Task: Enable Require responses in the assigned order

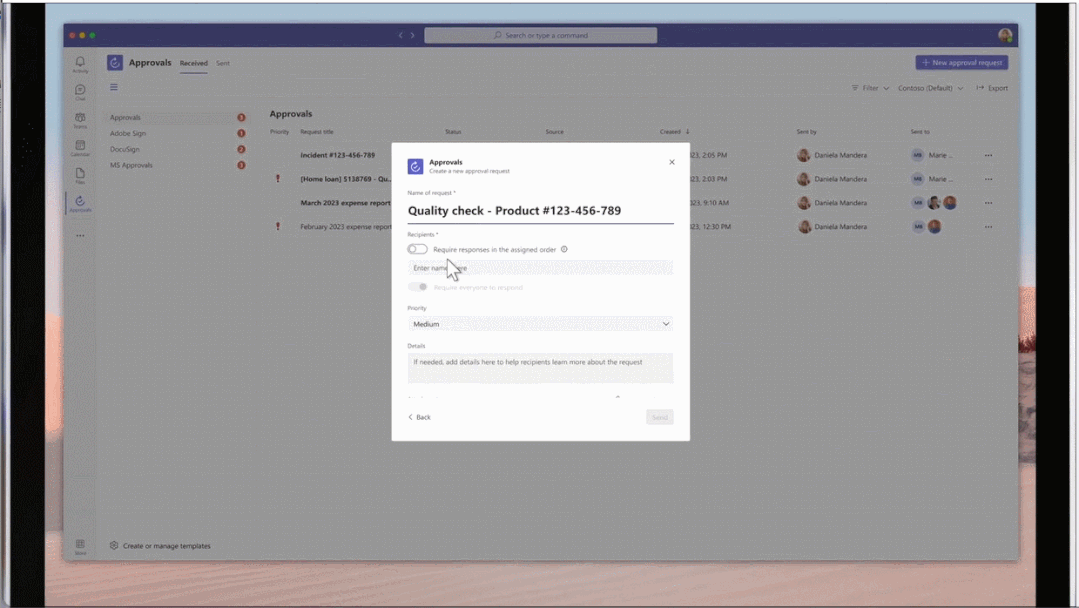Action: (x=417, y=249)
